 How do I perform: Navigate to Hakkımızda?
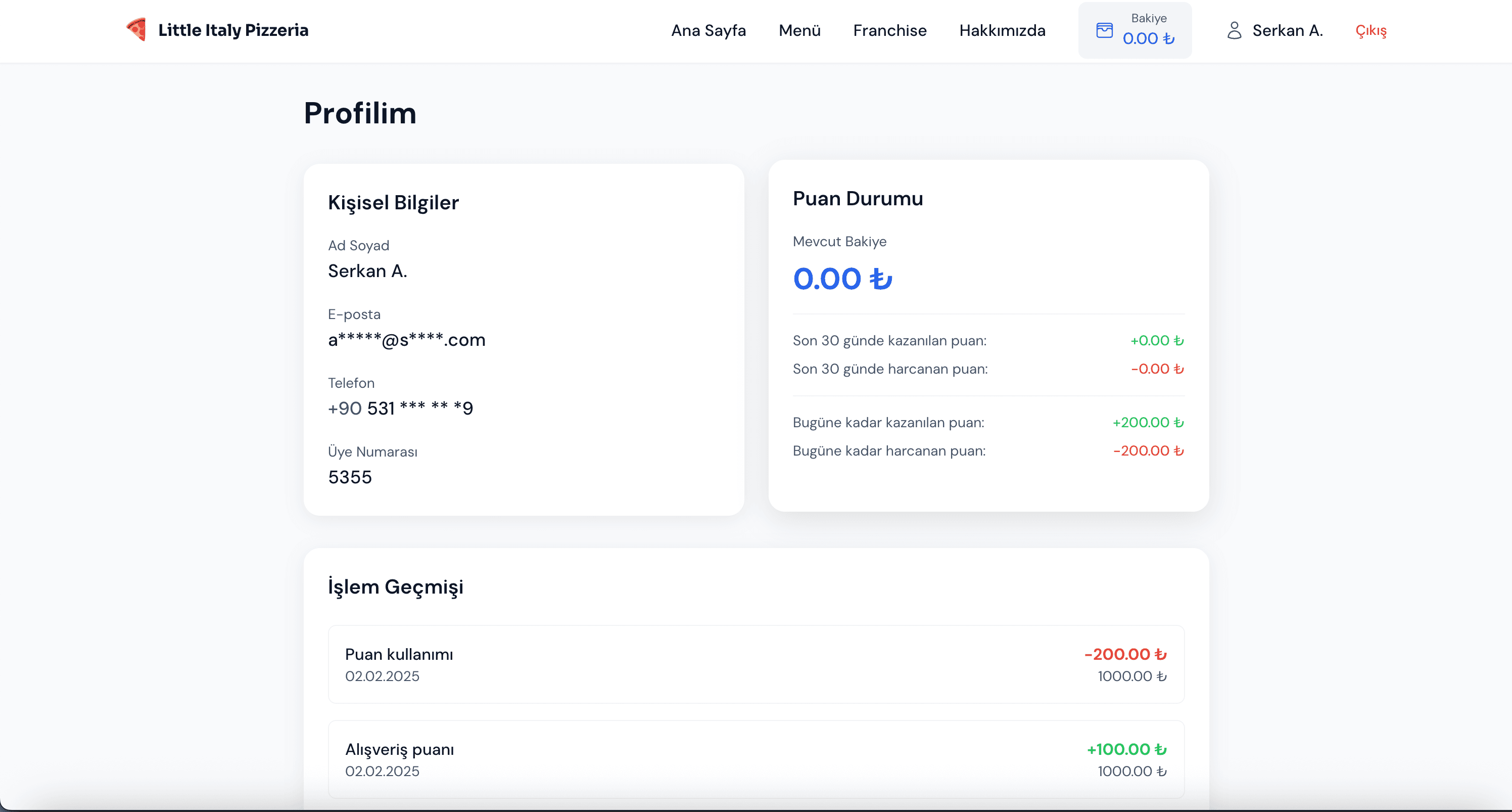[x=1002, y=30]
